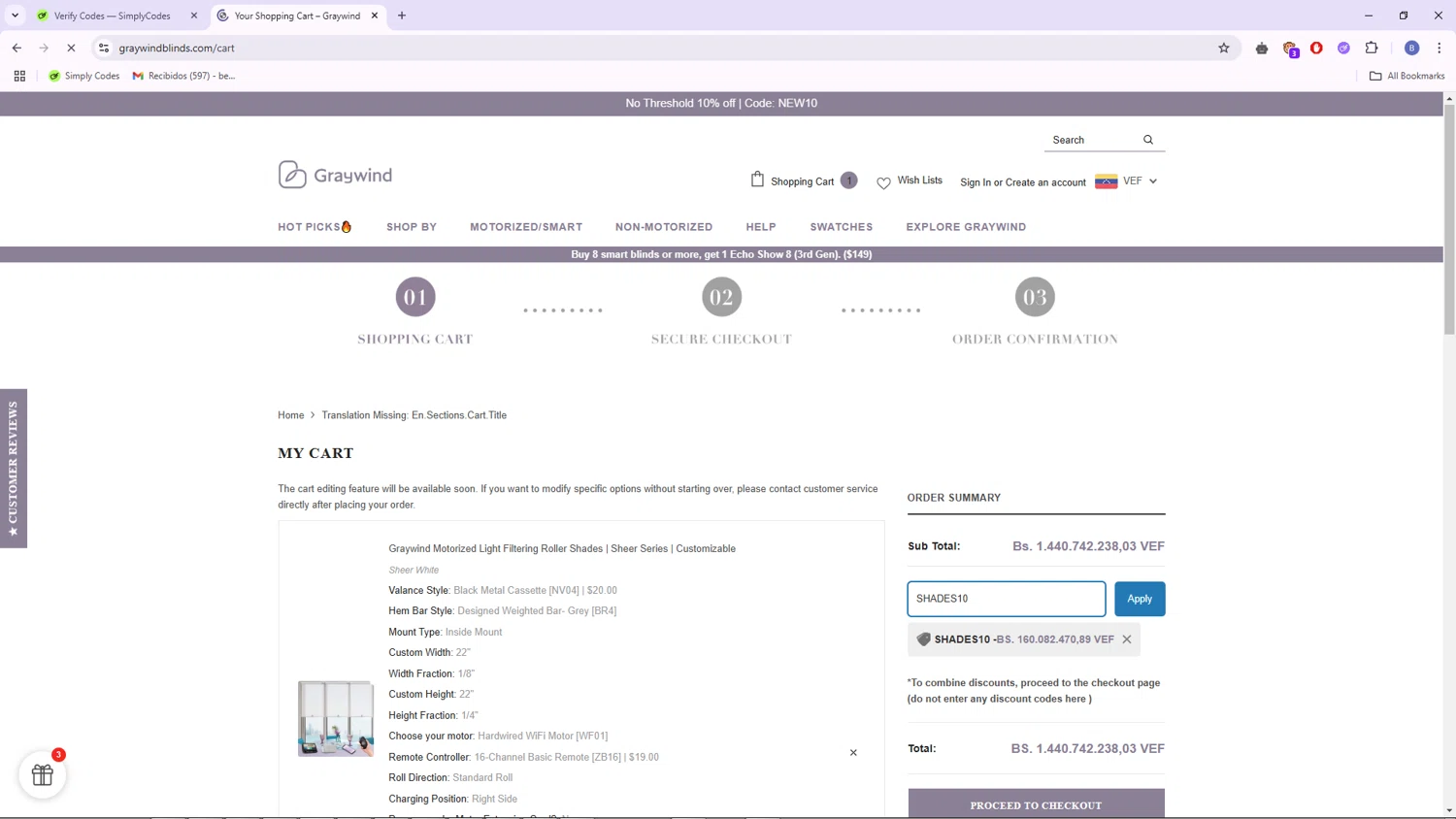Open NON-MOTORIZED menu
The height and width of the screenshot is (819, 1456).
tap(664, 227)
